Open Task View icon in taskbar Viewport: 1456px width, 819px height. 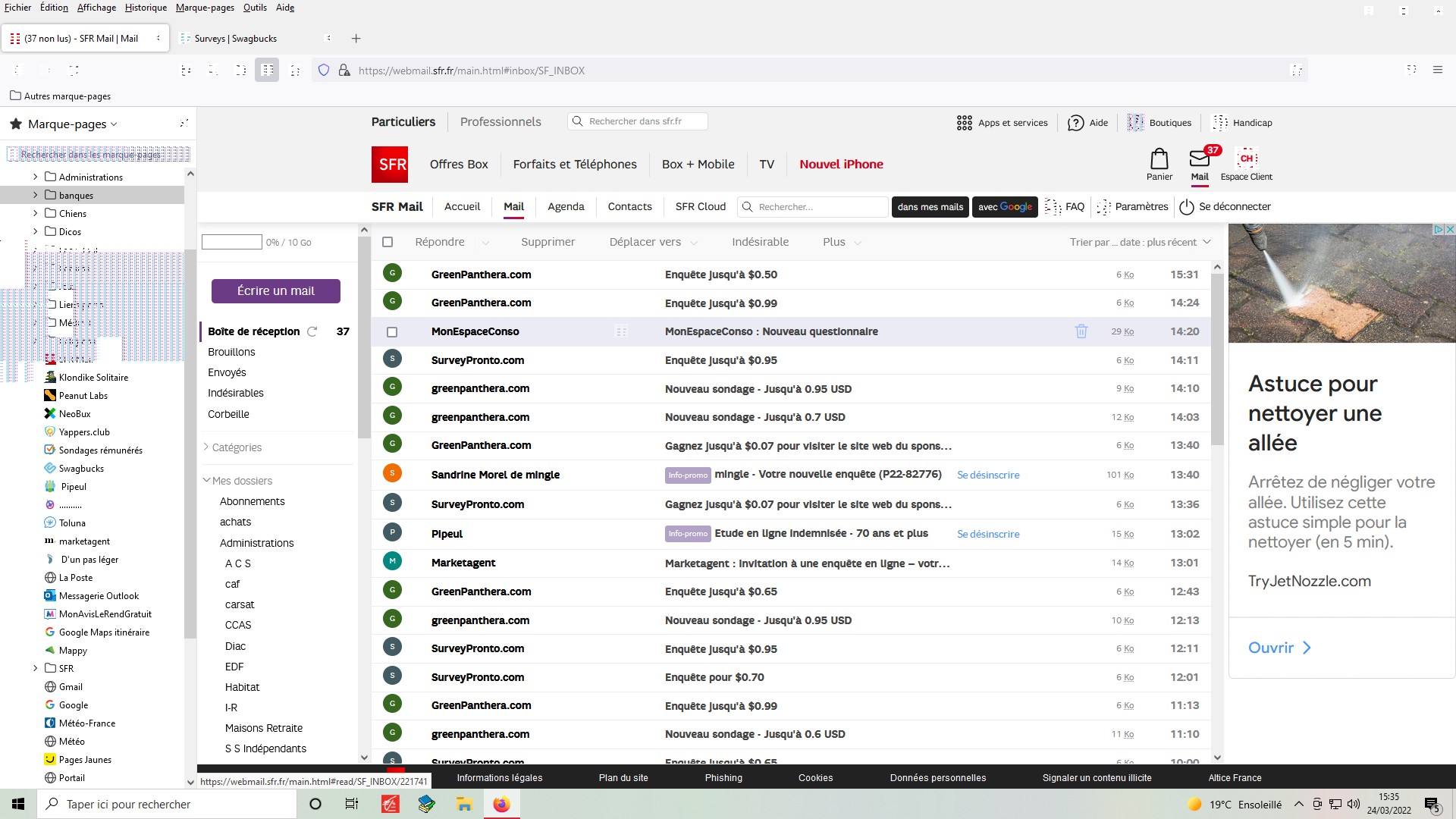pos(352,804)
